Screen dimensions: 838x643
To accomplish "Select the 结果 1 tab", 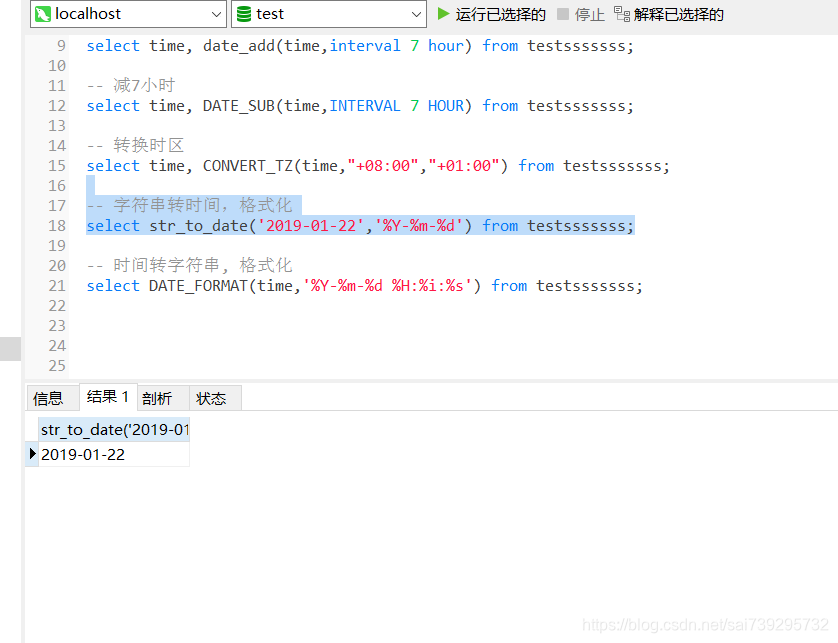I will [107, 396].
